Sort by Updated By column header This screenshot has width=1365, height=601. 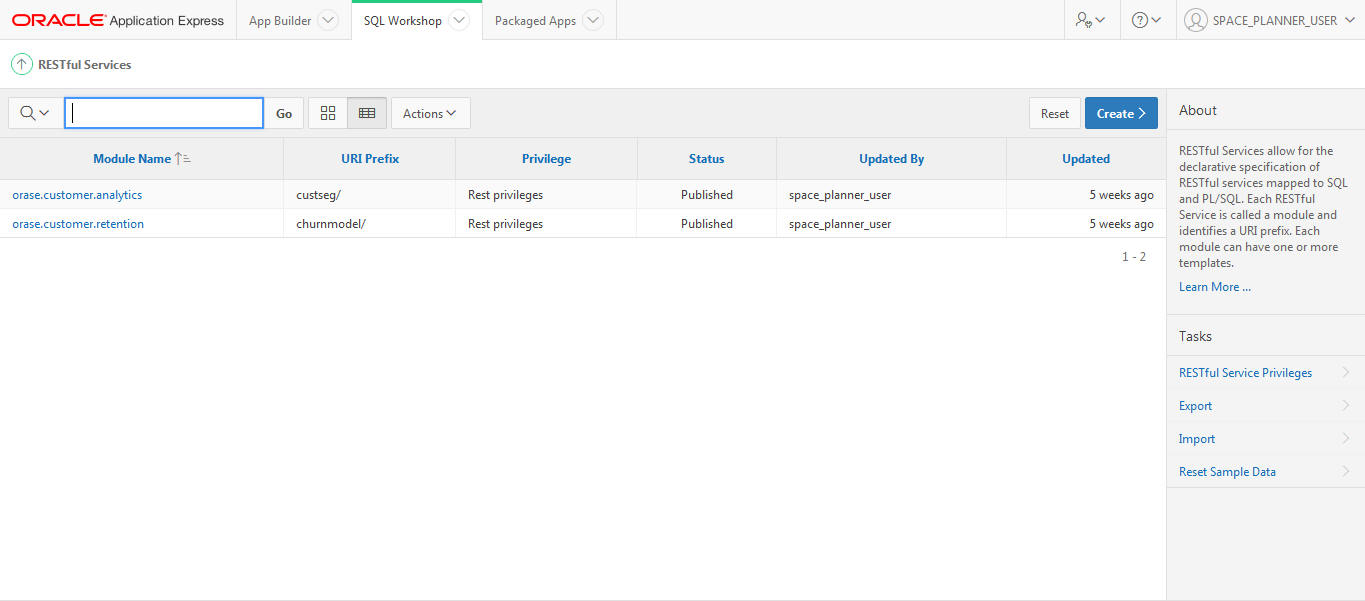point(891,158)
